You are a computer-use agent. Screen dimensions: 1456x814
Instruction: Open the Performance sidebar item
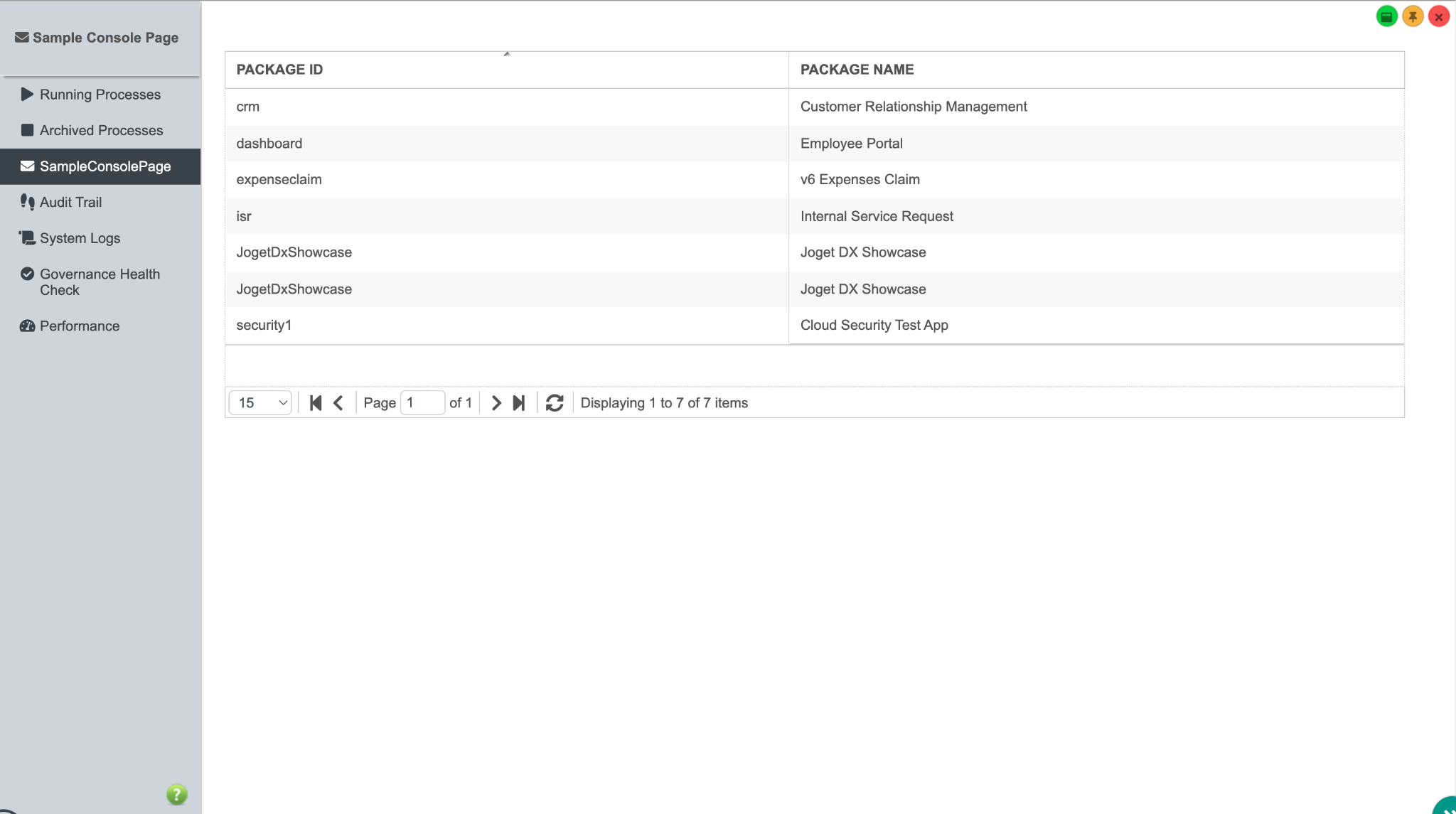(x=80, y=326)
